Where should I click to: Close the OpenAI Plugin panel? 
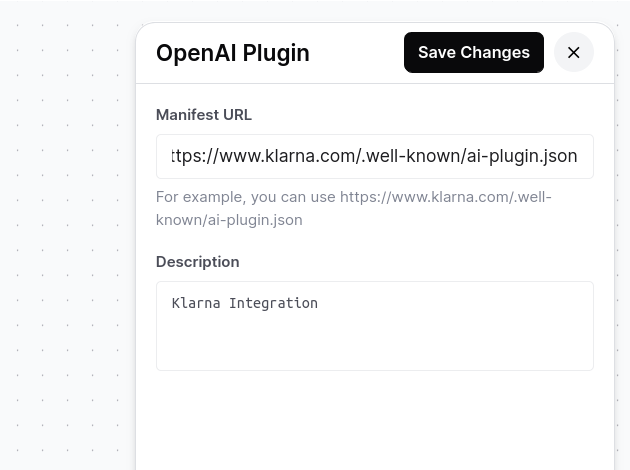573,52
